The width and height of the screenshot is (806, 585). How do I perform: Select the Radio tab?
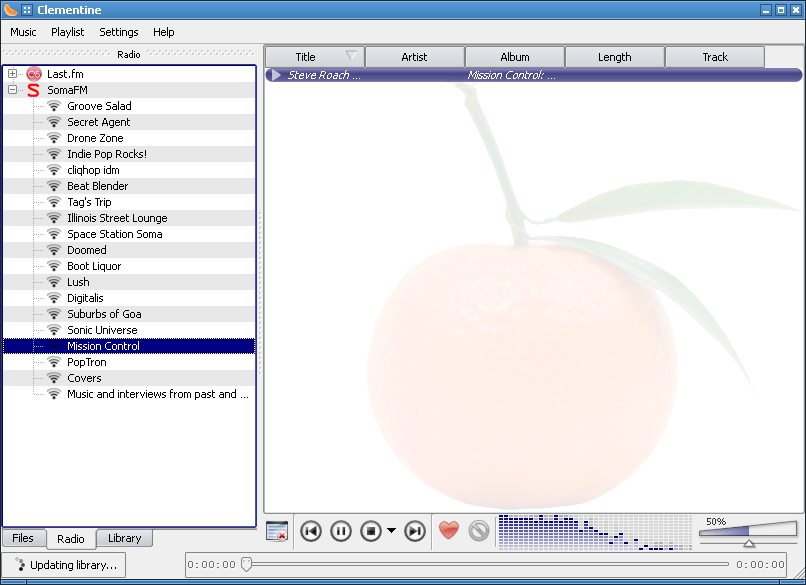[x=71, y=539]
